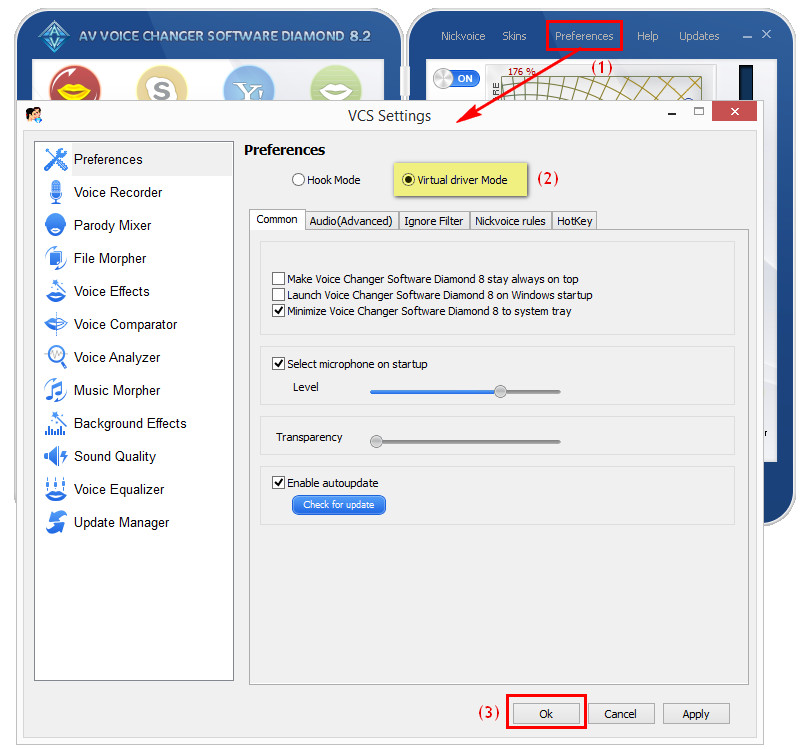Maximize the VCS Settings dialog

pyautogui.click(x=698, y=111)
